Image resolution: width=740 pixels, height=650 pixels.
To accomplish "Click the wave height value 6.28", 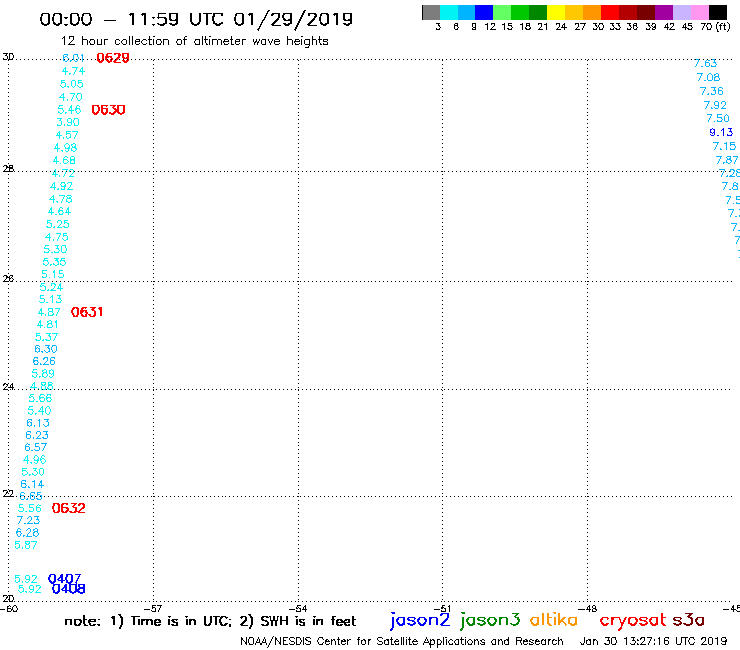I will [27, 532].
